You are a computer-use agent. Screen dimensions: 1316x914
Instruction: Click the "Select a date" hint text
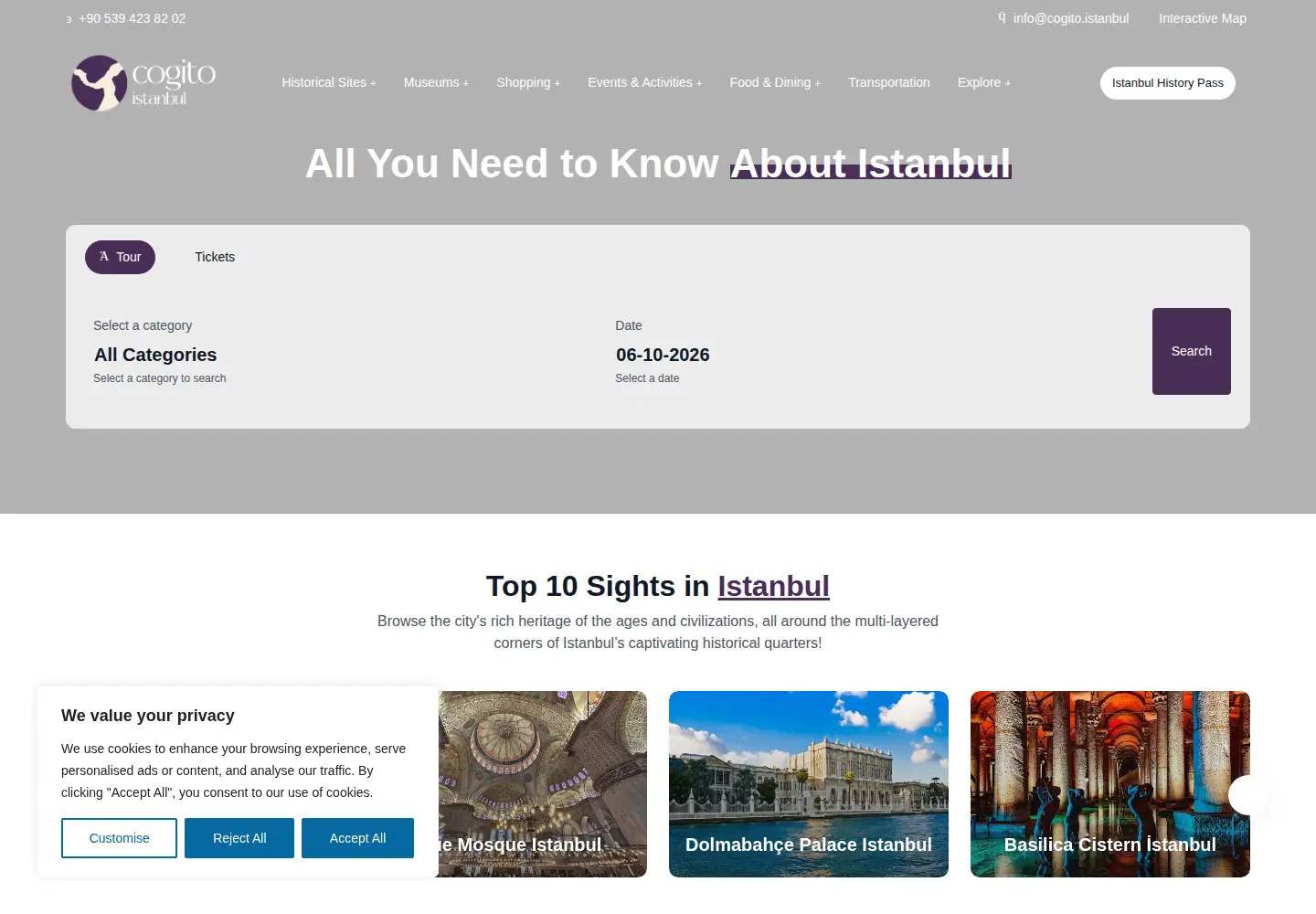tap(647, 378)
